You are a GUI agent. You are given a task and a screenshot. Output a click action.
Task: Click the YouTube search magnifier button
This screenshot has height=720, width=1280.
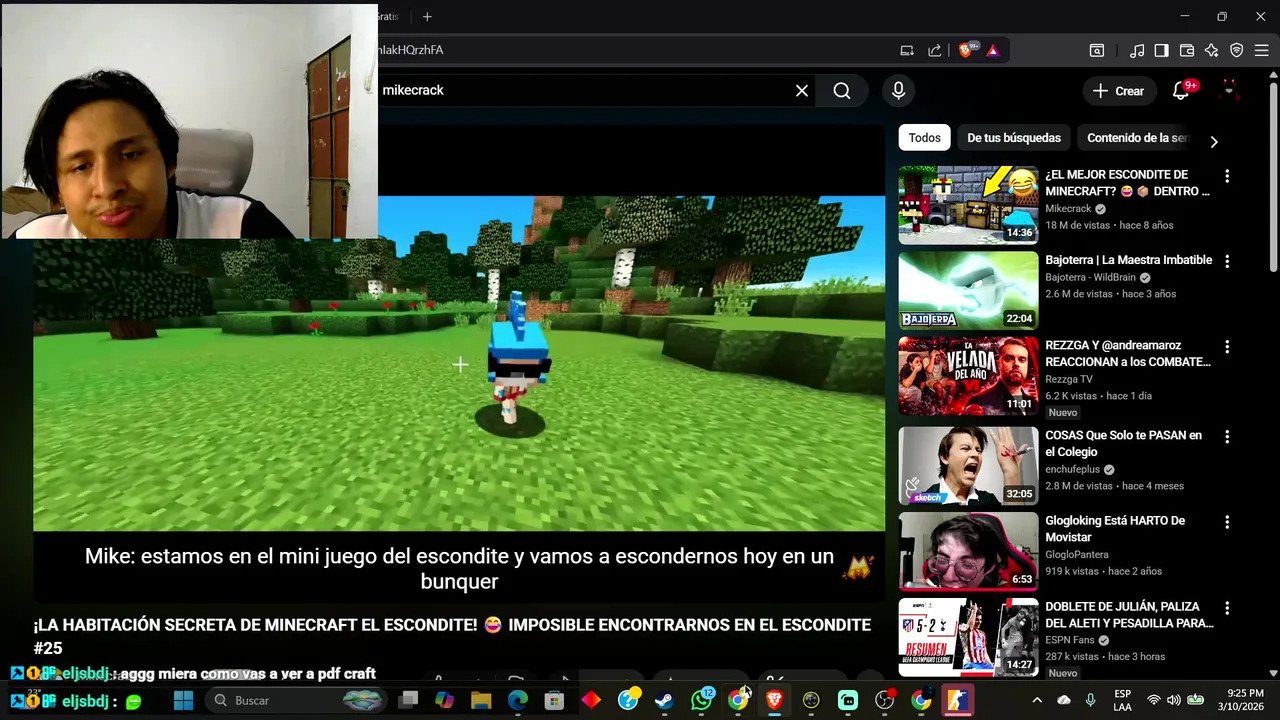click(842, 91)
